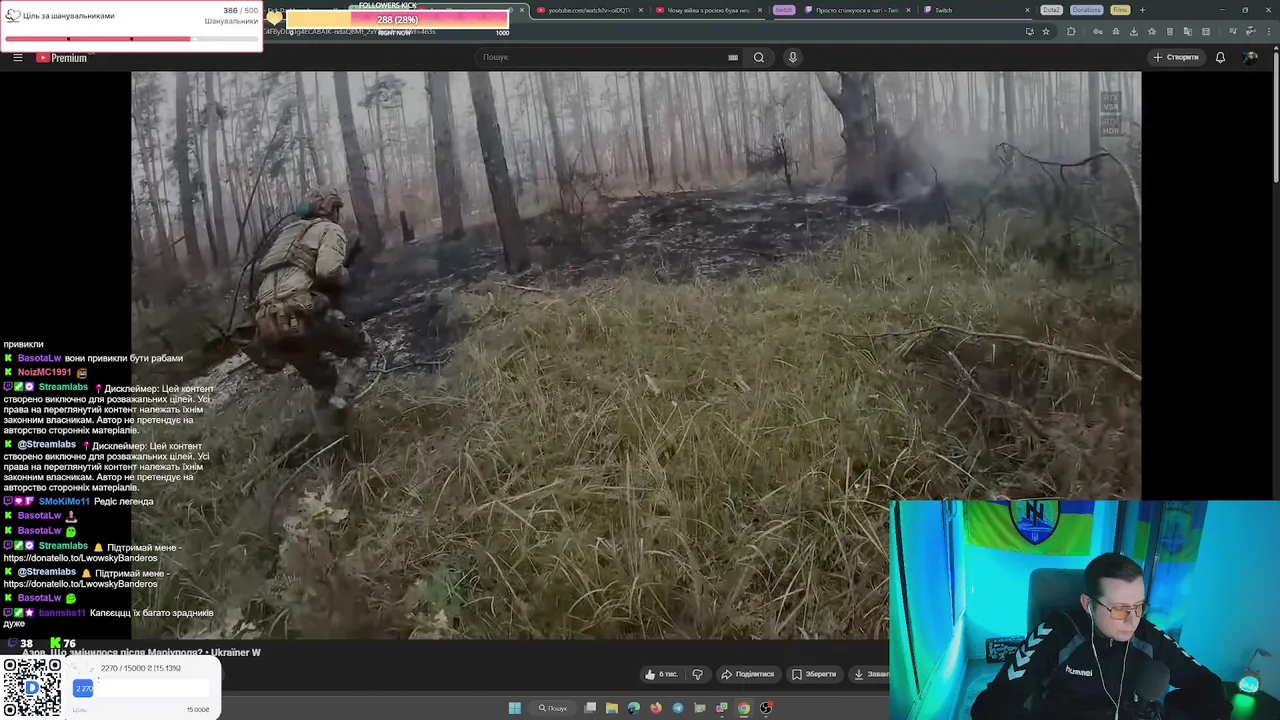Screen dimensions: 1280x720
Task: Launch Microsoft Edge from the taskbar
Action: [x=634, y=708]
